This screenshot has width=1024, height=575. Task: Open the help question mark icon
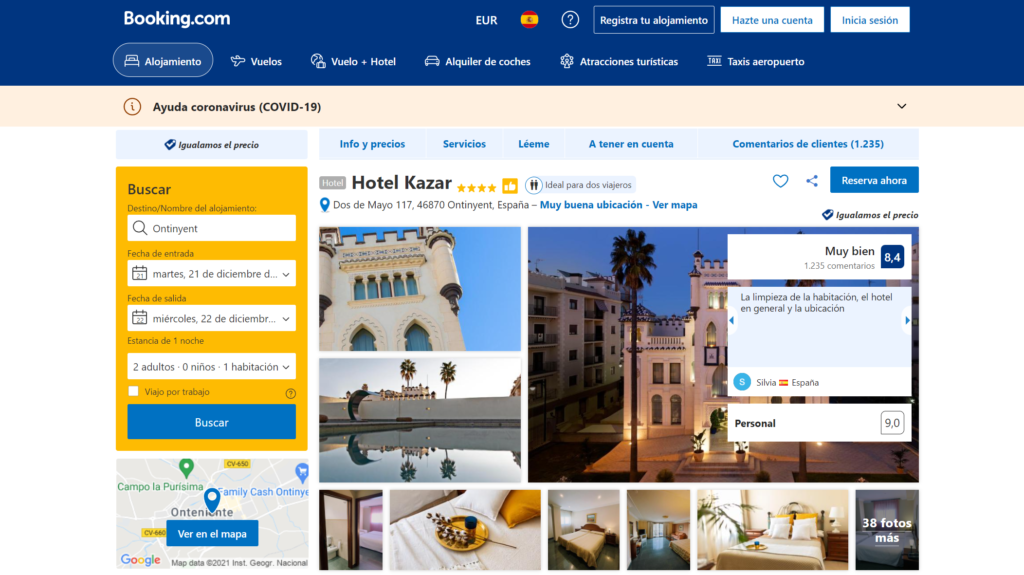[x=570, y=20]
